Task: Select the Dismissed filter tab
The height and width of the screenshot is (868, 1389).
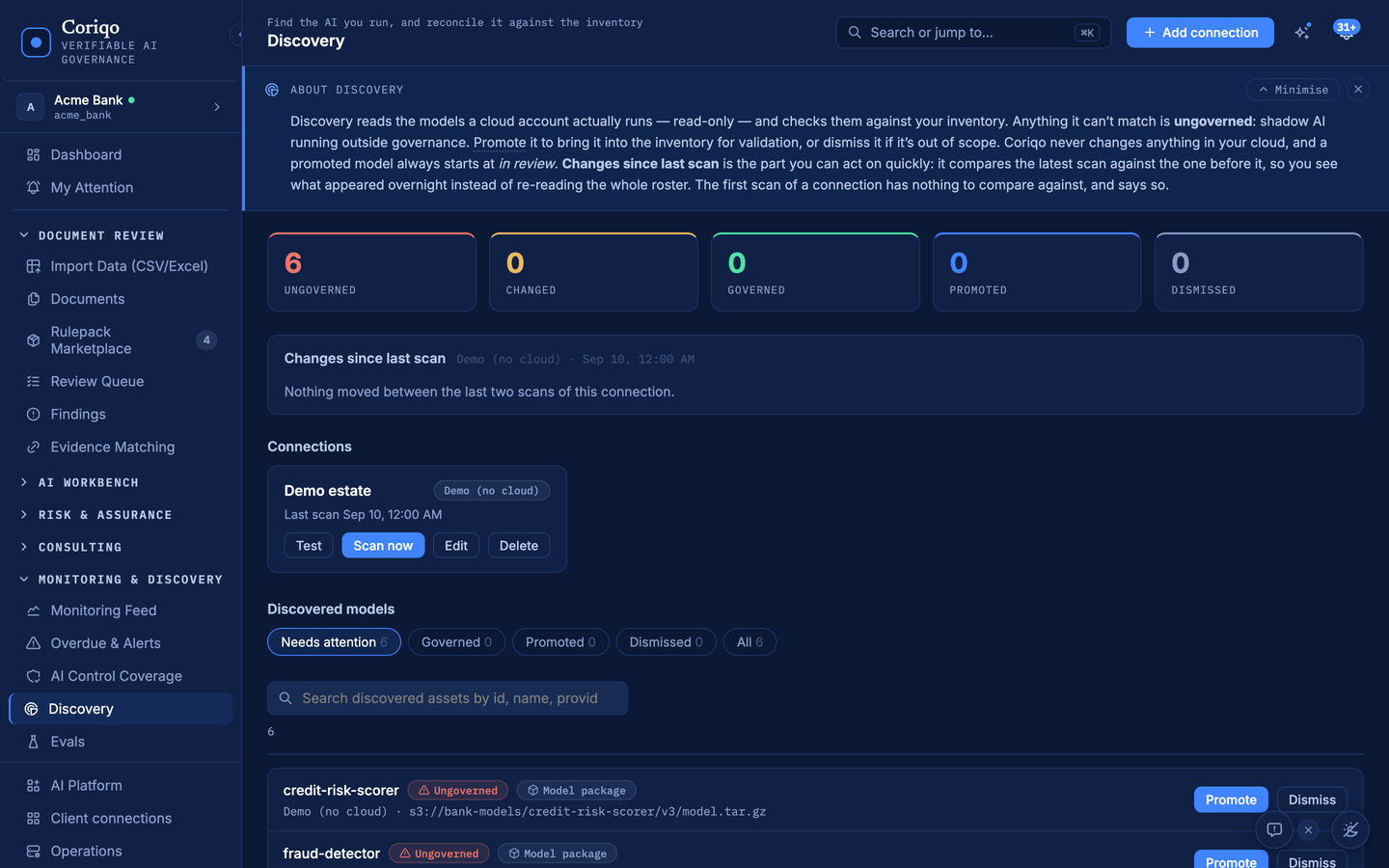Action: click(x=666, y=642)
